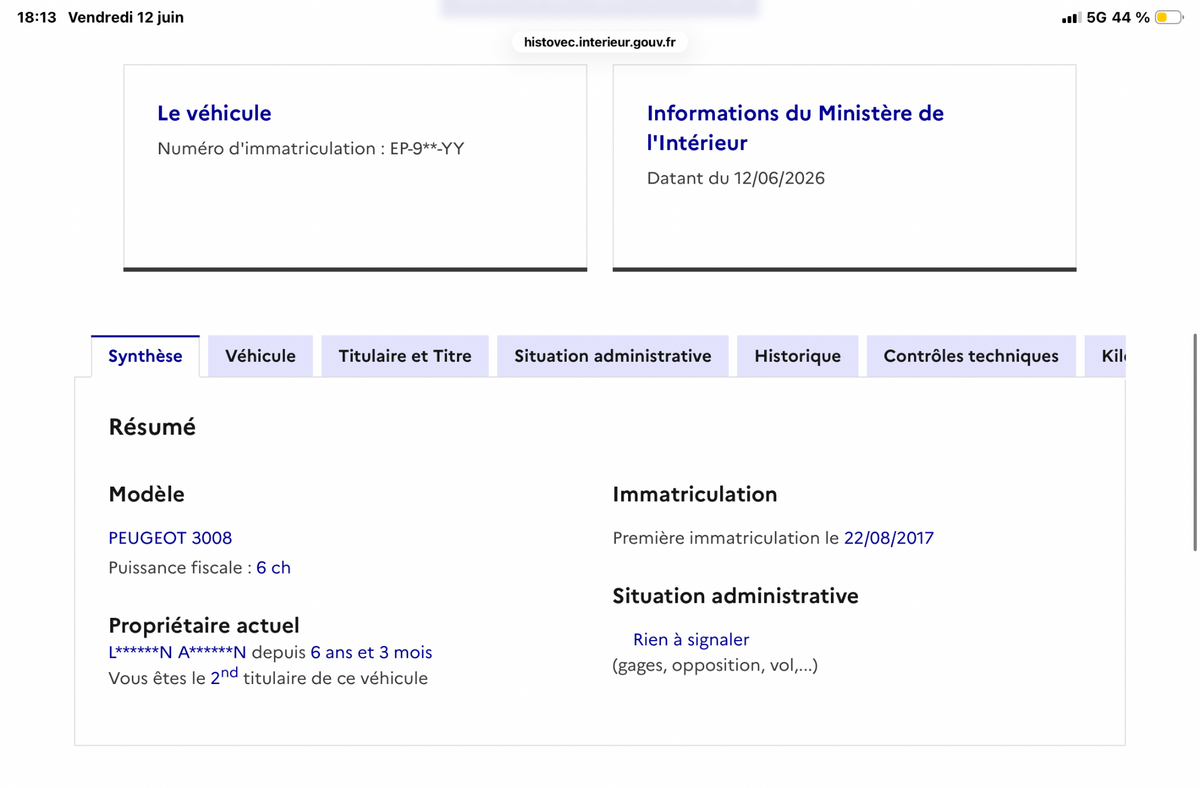Click the owner name L******N A******N

pos(177,653)
